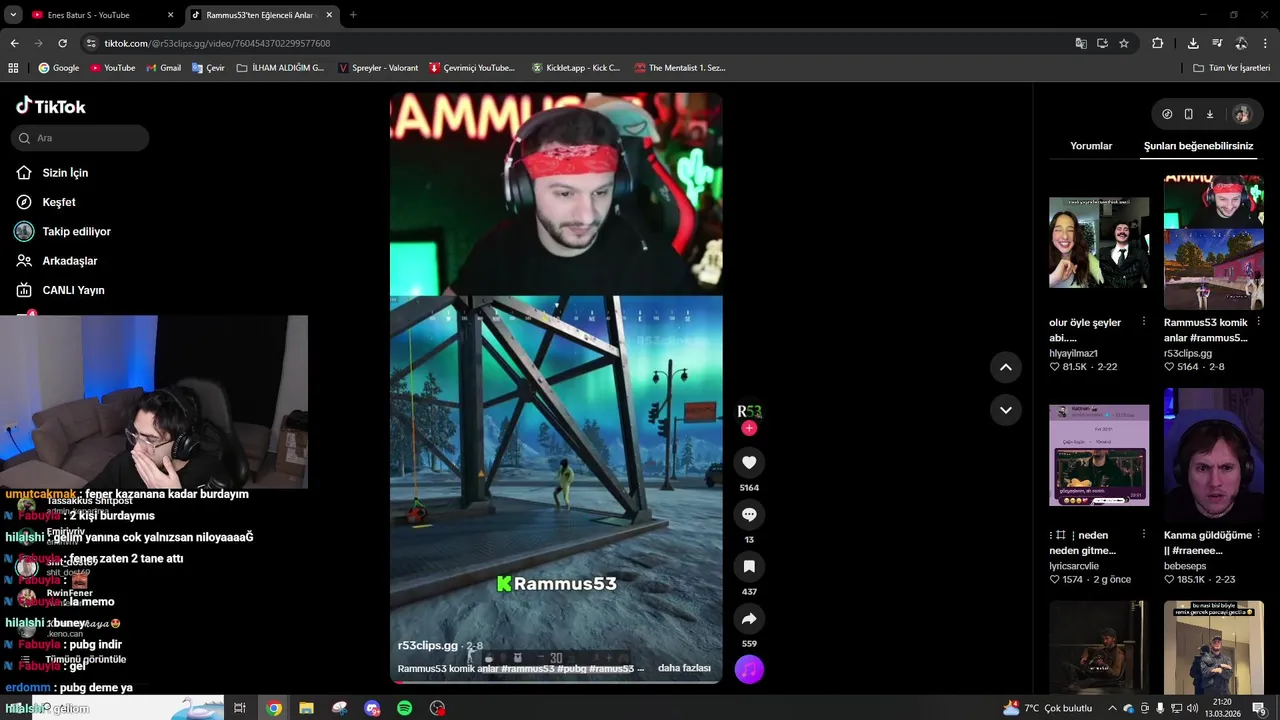The height and width of the screenshot is (720, 1280).
Task: Open Windows notification center
Action: point(1259,708)
